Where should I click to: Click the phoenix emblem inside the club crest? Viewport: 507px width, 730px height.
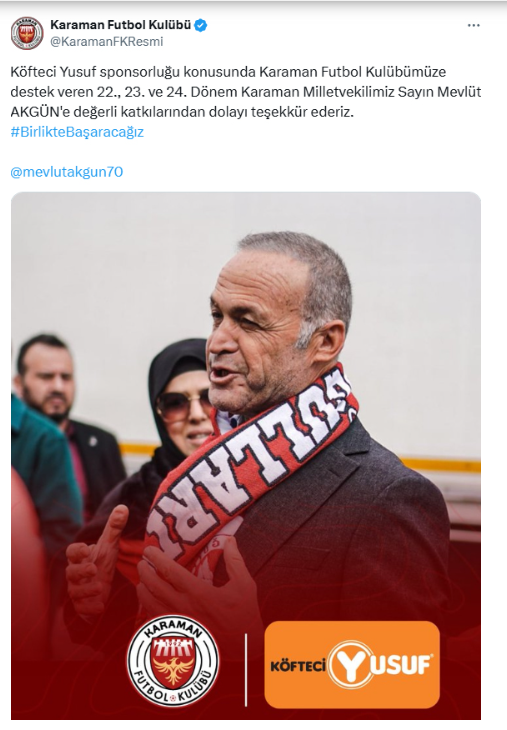click(x=173, y=670)
